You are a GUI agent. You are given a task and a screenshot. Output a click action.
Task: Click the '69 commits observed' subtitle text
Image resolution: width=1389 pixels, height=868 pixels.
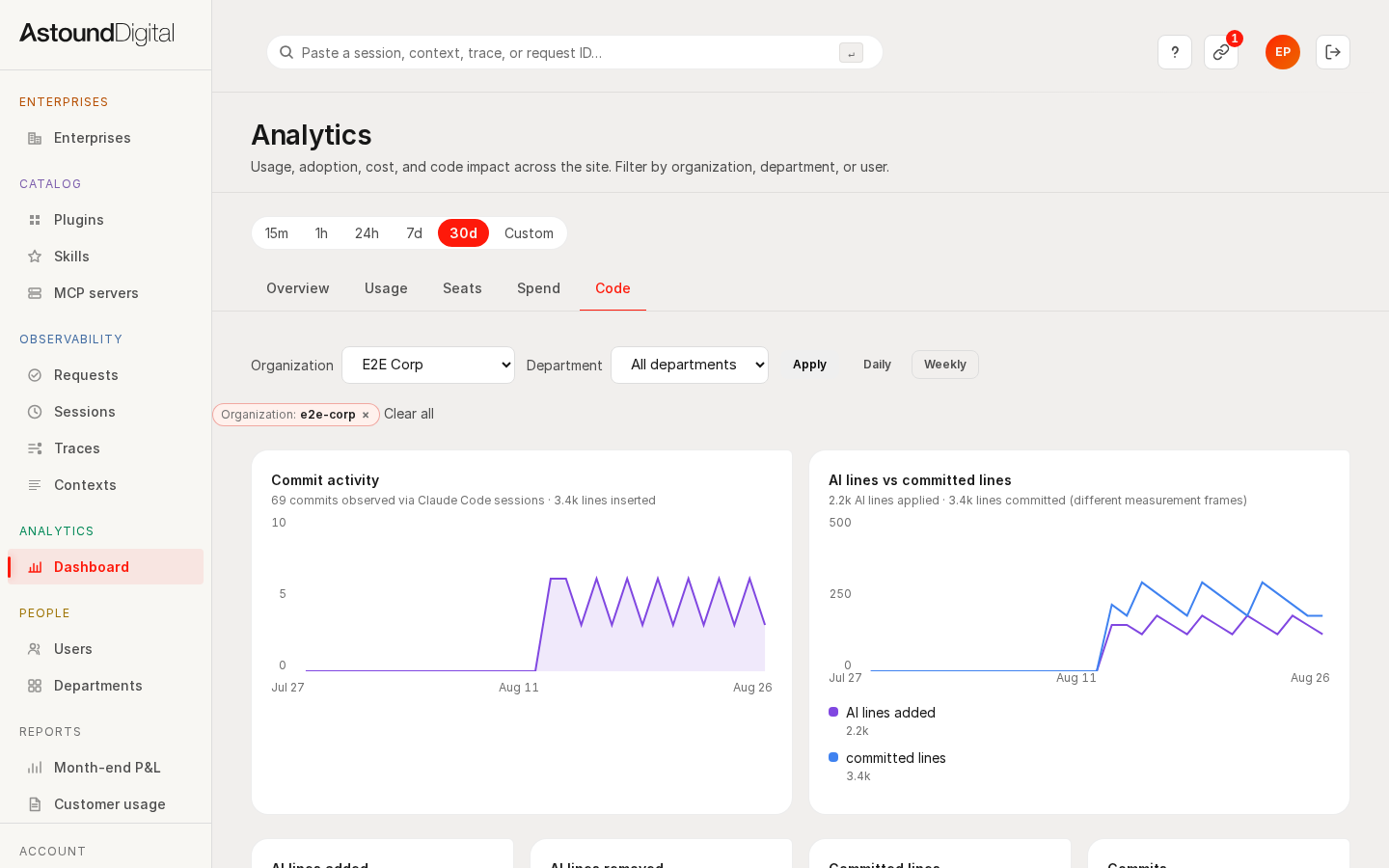tap(463, 501)
